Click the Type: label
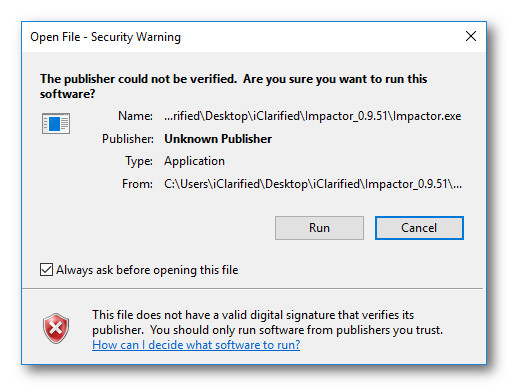This screenshot has width=508, height=386. (x=139, y=161)
